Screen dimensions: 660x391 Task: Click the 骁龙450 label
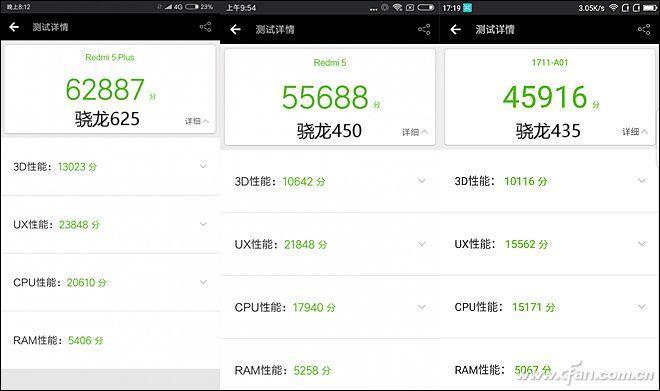(329, 131)
